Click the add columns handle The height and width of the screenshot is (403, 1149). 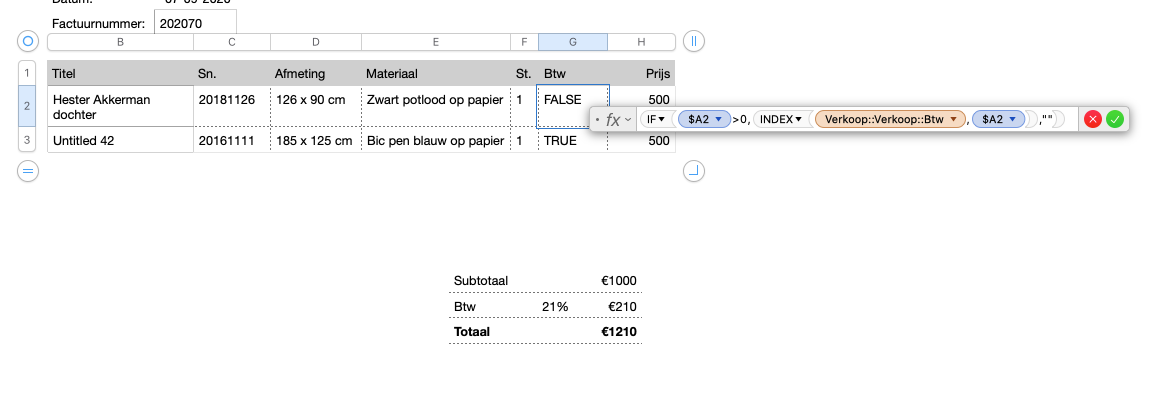[x=695, y=42]
